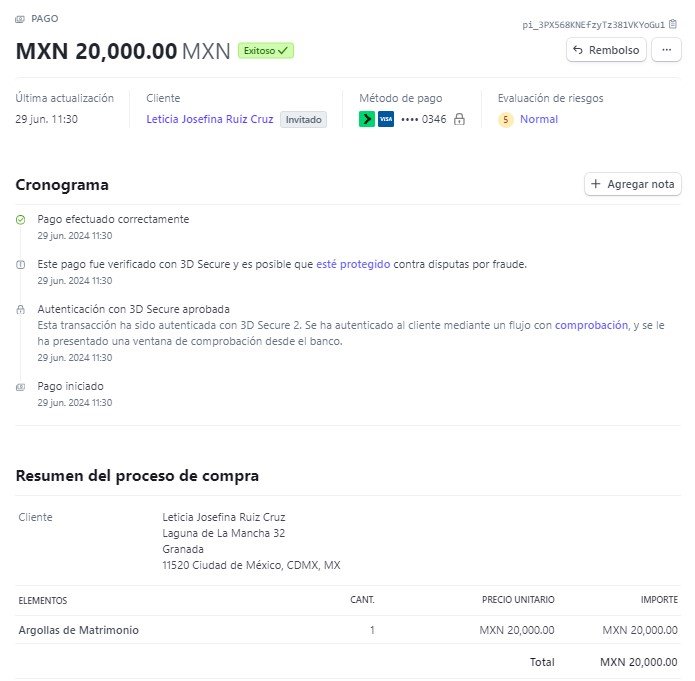Click the green Link payment icon
Viewport: 695px width, 681px height.
(367, 119)
